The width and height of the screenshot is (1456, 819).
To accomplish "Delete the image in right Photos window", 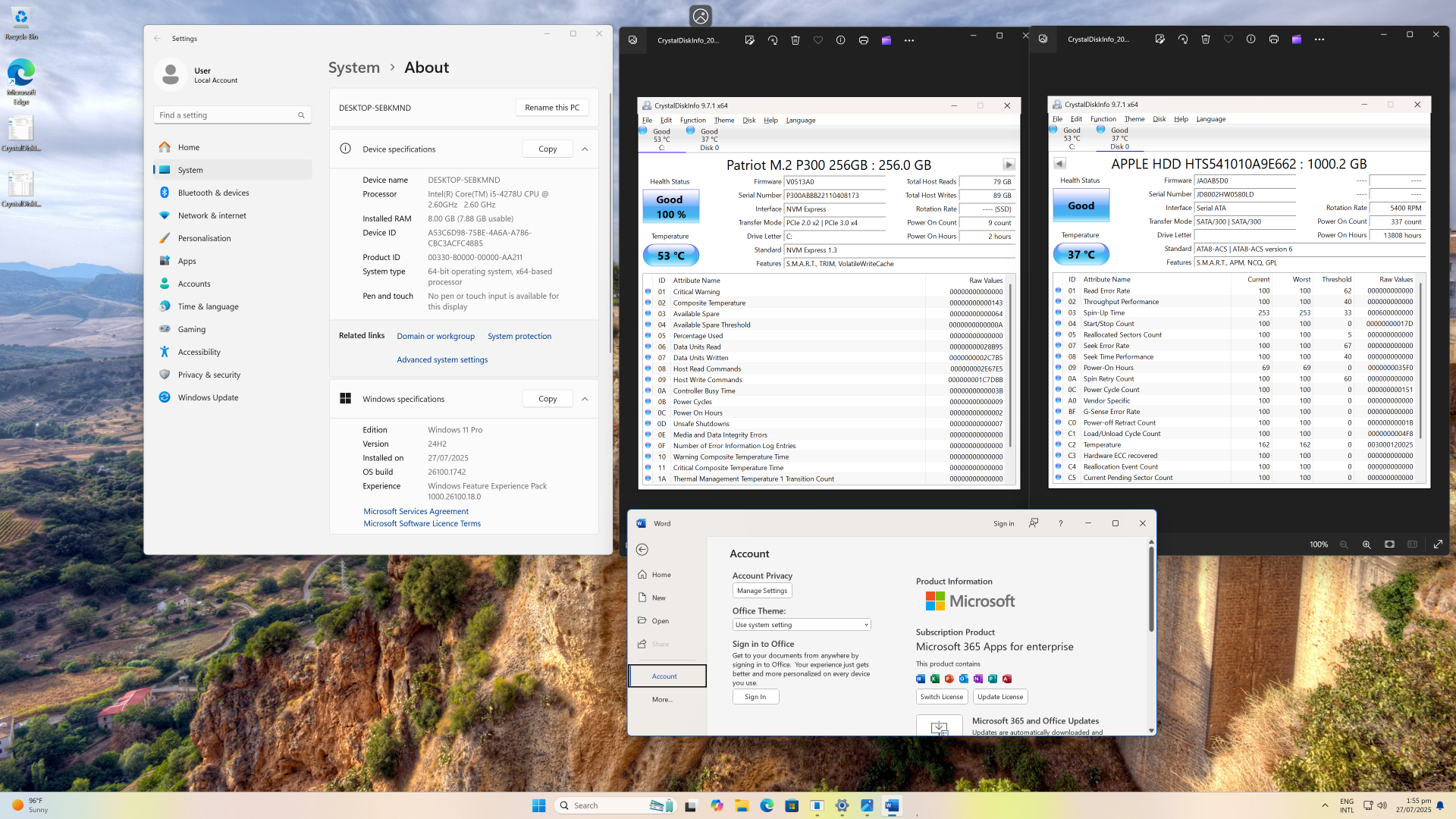I will [x=1205, y=39].
